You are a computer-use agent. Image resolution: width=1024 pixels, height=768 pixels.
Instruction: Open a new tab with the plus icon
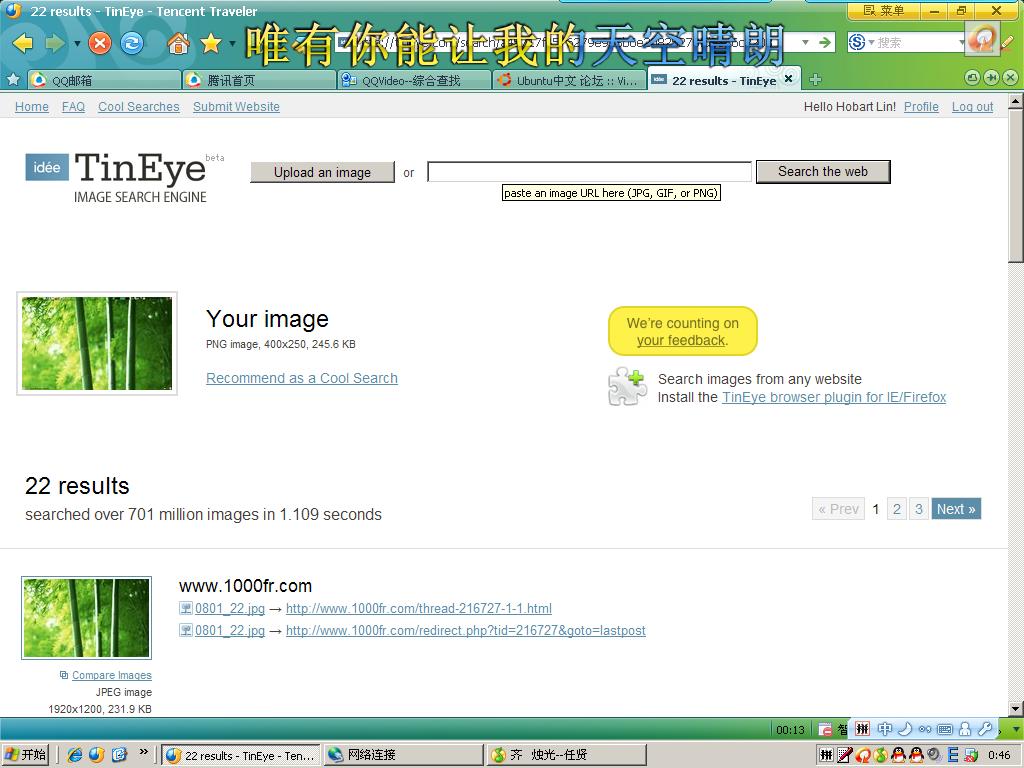tap(815, 80)
